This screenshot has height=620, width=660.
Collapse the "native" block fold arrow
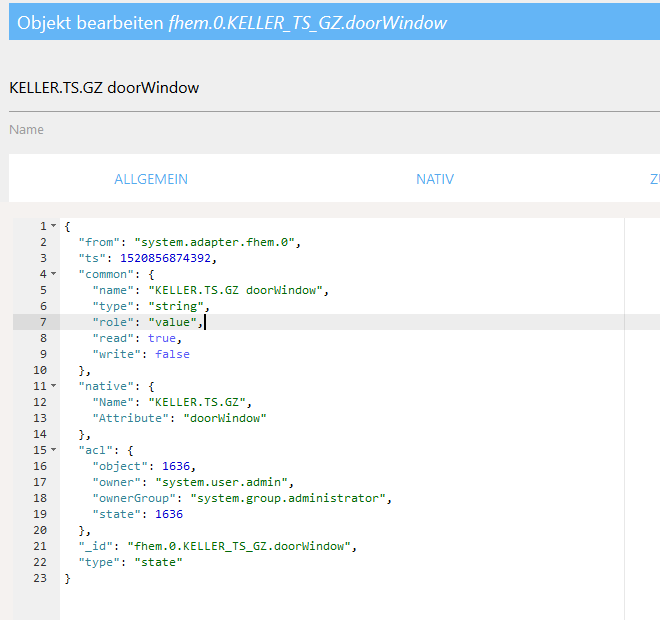point(53,386)
